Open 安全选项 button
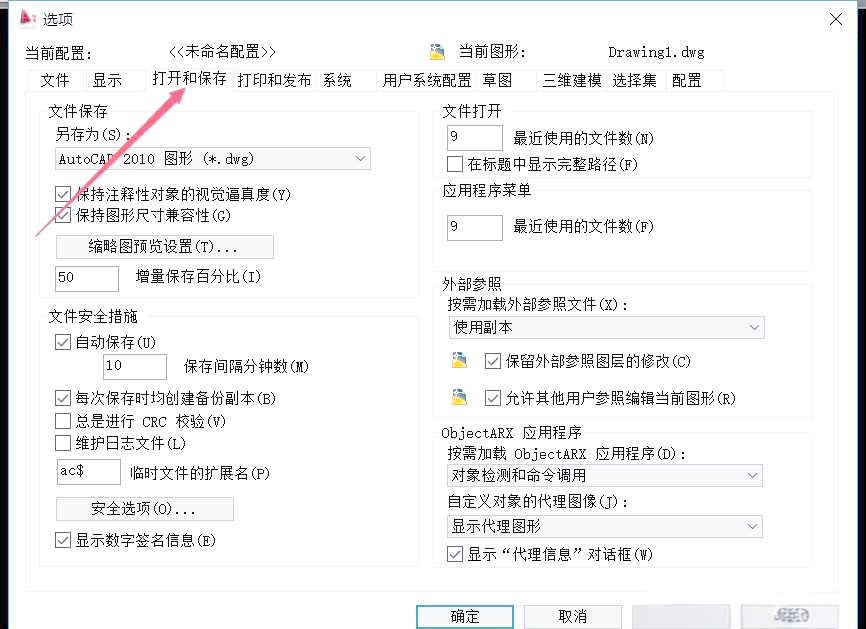The image size is (866, 629). pos(145,509)
